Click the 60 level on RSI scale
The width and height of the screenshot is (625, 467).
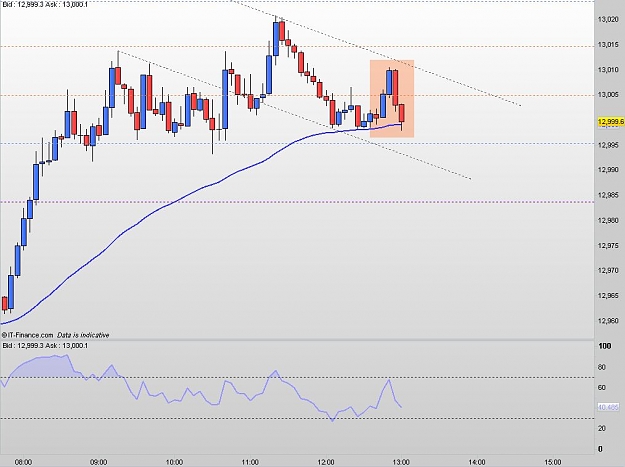(x=602, y=387)
